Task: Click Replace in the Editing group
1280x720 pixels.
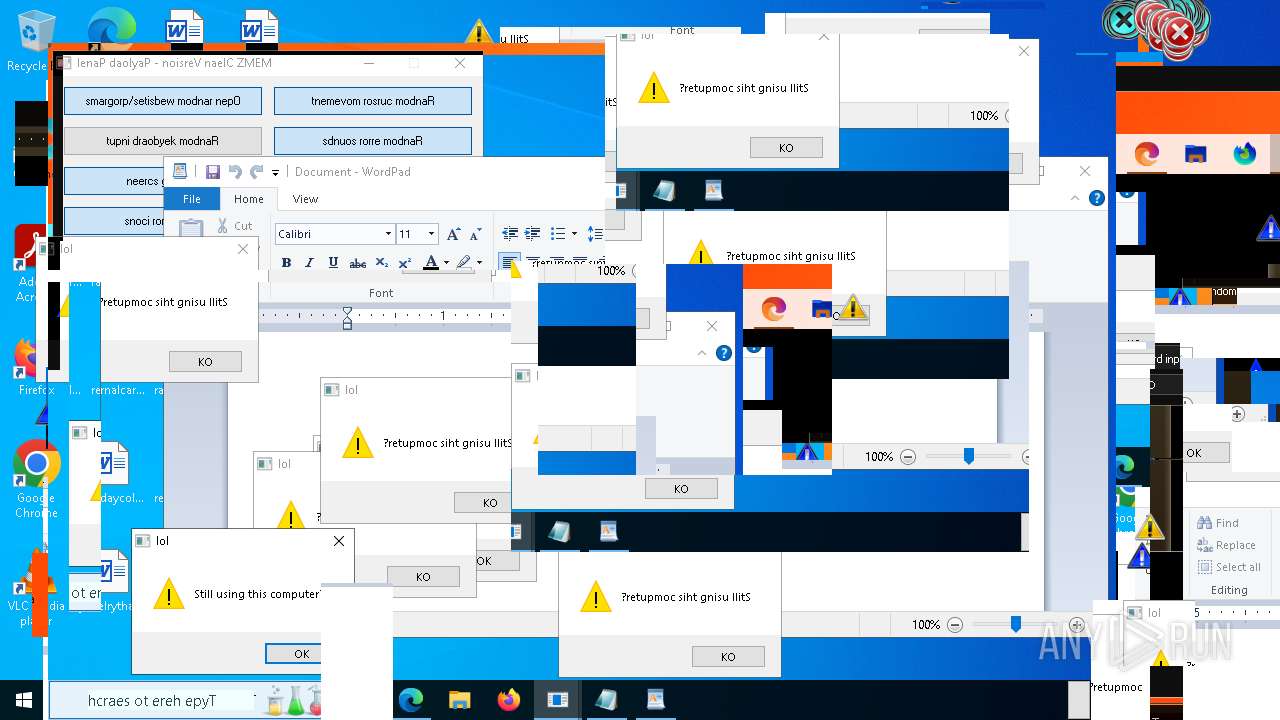Action: click(x=1227, y=545)
